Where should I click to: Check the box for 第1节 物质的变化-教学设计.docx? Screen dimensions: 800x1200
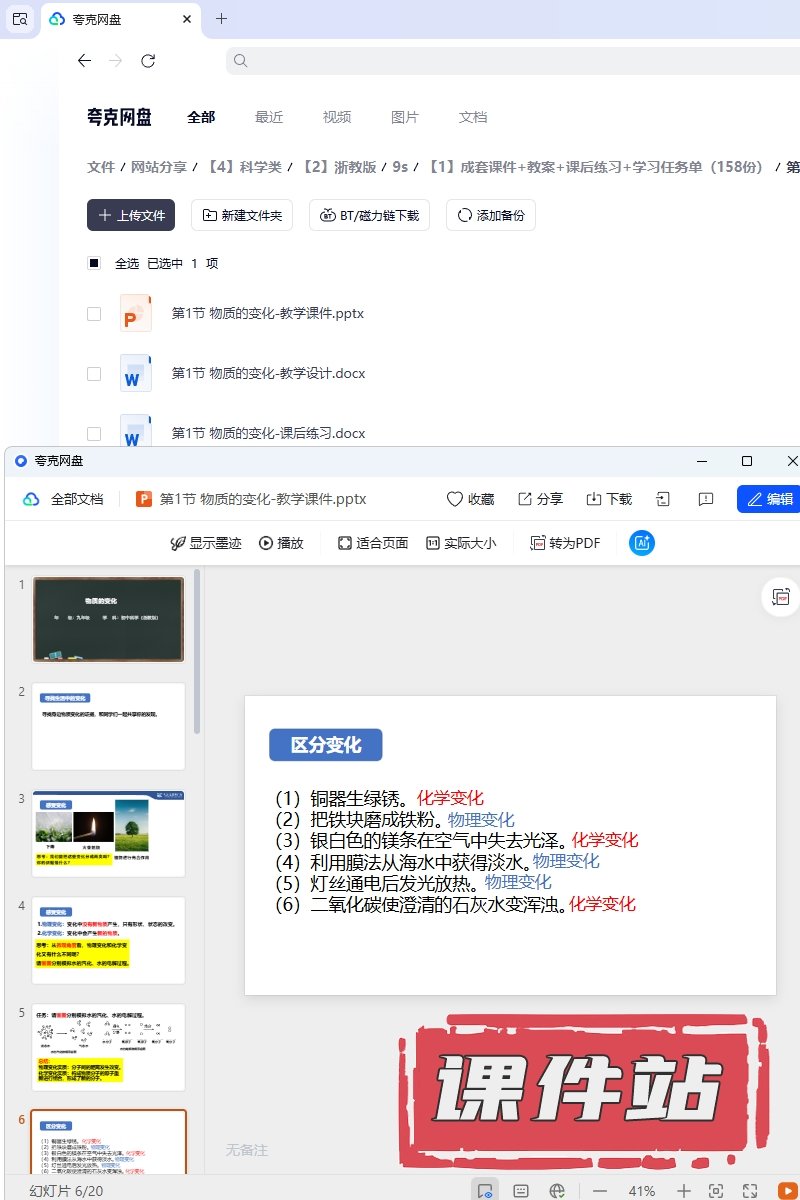point(94,374)
